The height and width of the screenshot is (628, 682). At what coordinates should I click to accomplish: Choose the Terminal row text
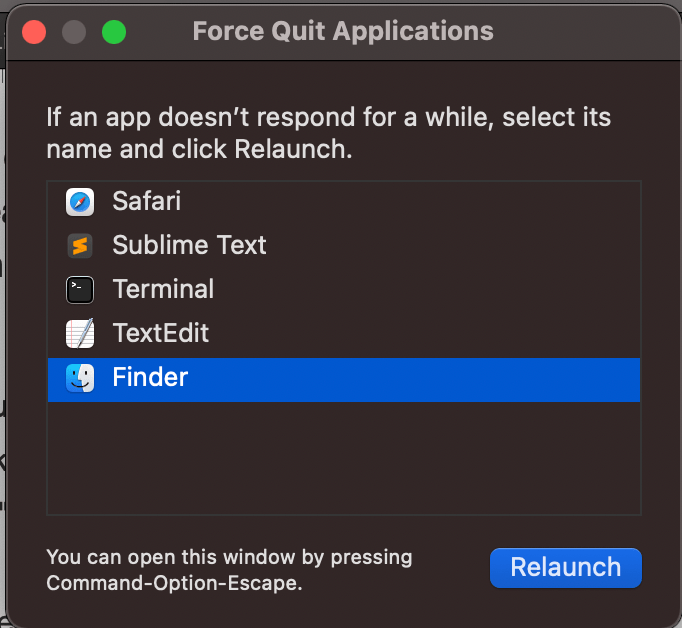pos(163,289)
